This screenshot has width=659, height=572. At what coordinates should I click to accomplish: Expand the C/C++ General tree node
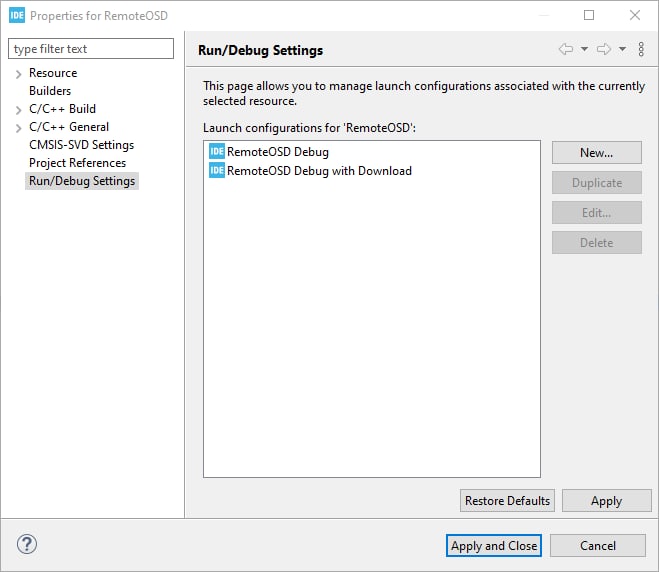click(18, 128)
